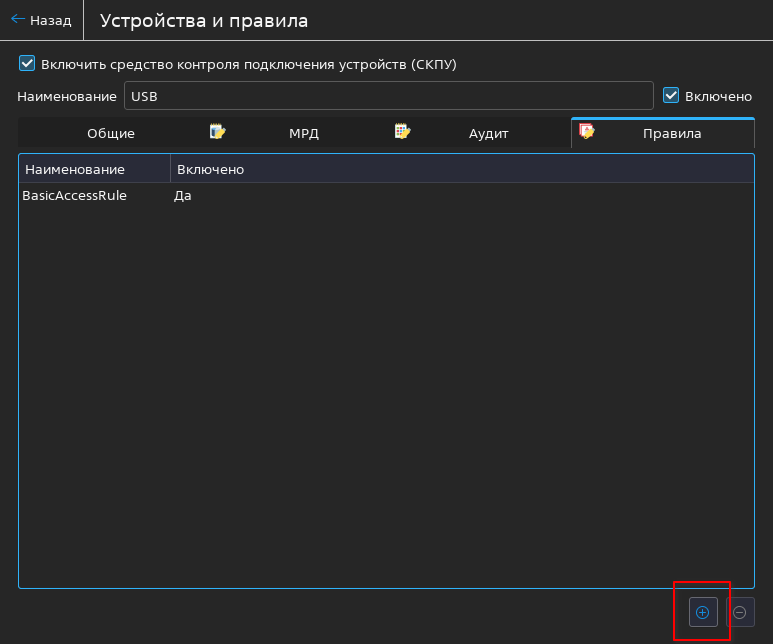Click the Наименование field containing USB
Screen dimensions: 773x644
pos(388,96)
